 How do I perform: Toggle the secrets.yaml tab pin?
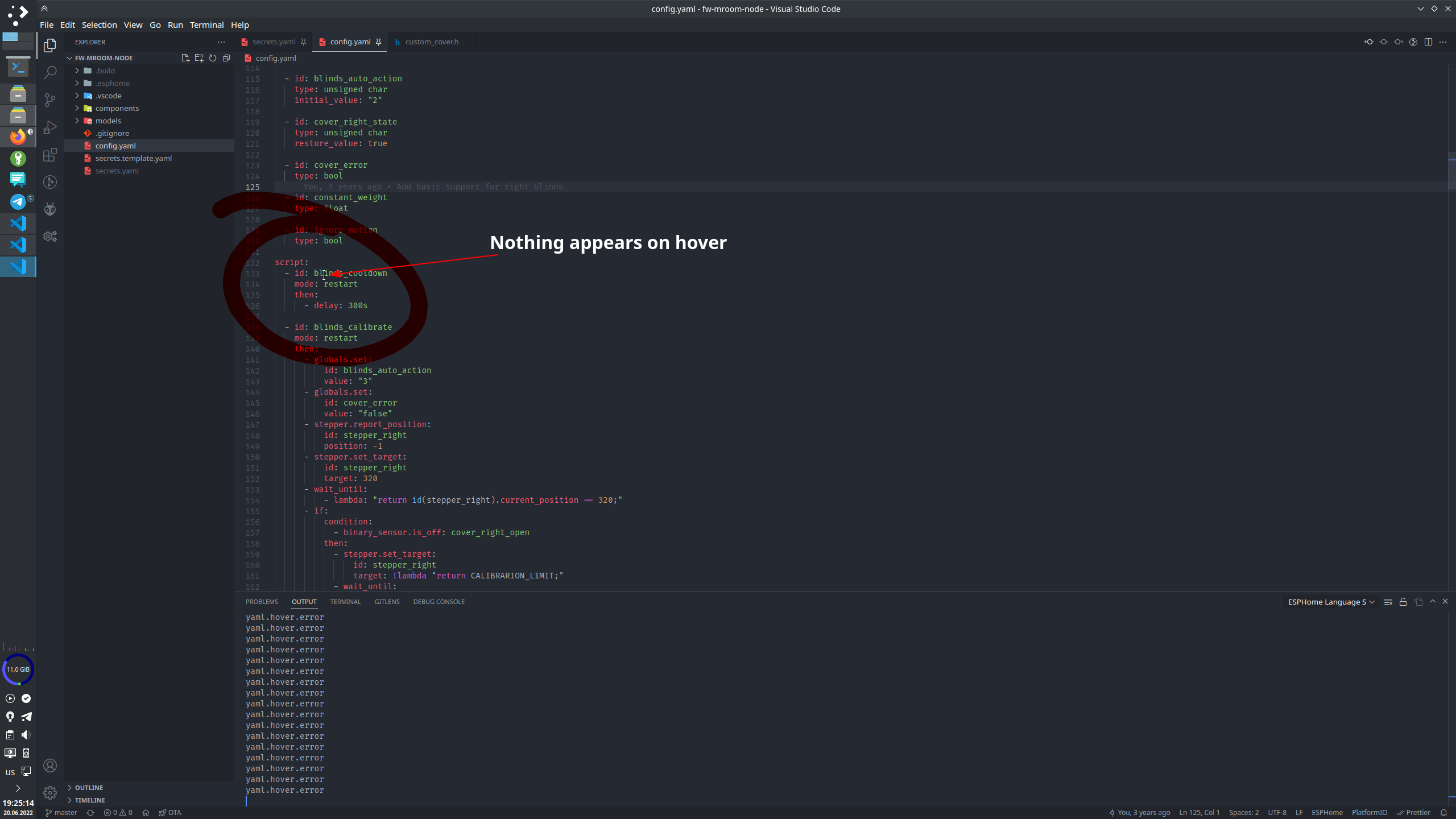304,42
